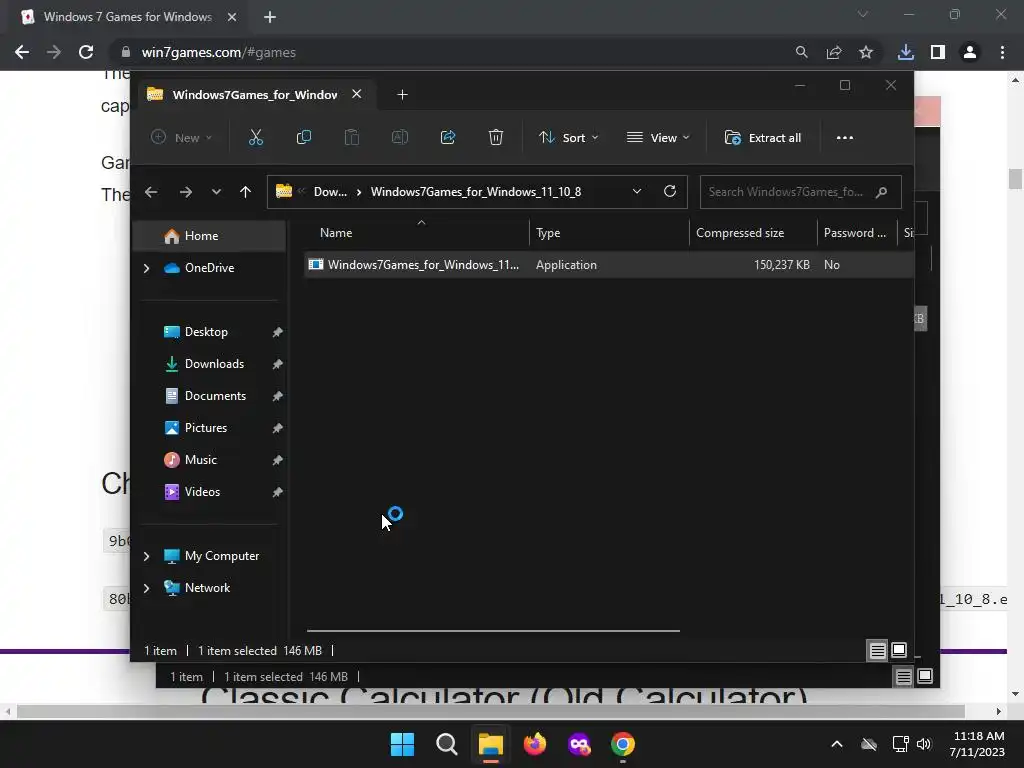Click the Explorer horizontal scrollbar

[x=493, y=631]
